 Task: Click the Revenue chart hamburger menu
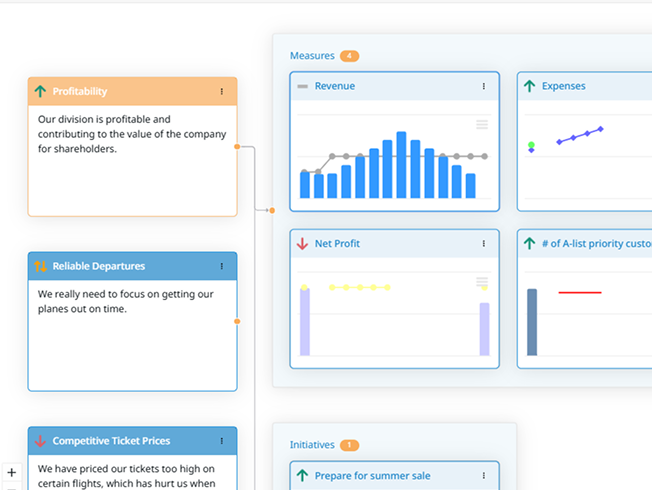point(482,124)
